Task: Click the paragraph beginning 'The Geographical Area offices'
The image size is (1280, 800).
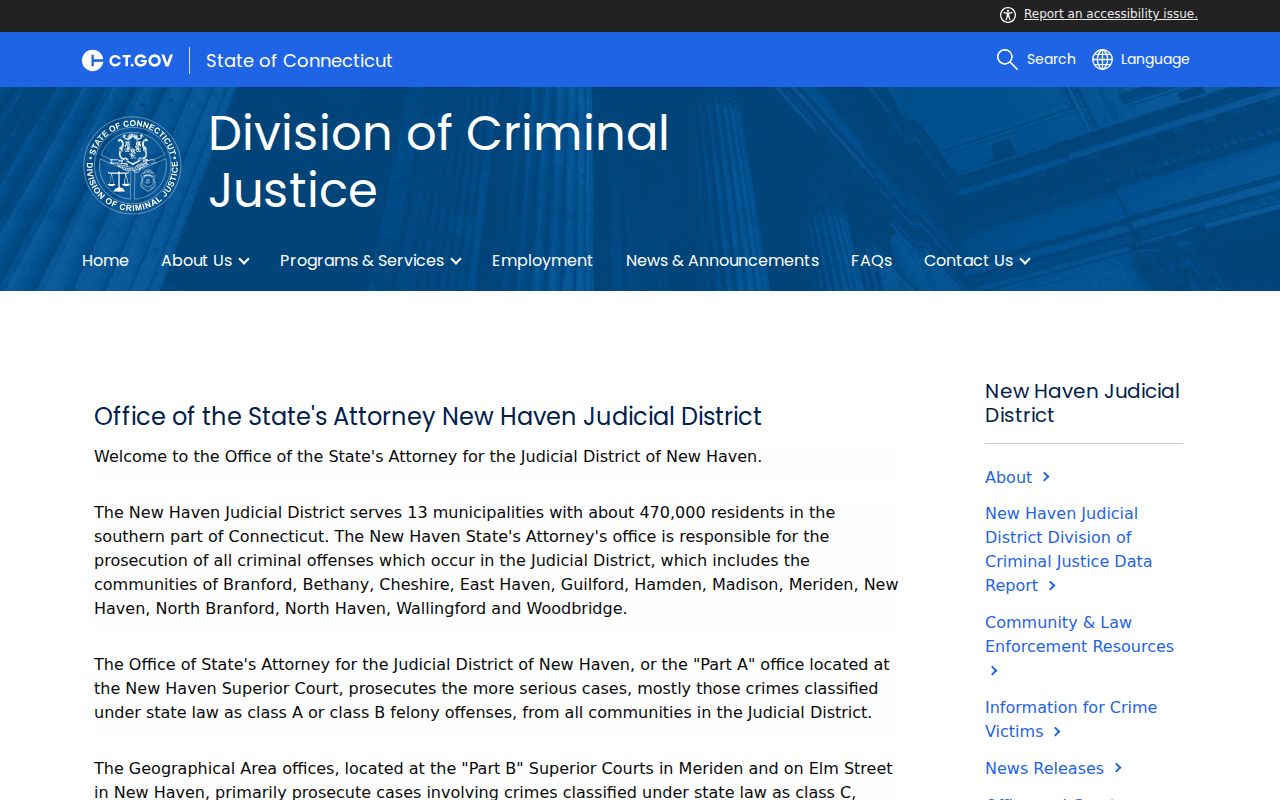Action: pos(494,780)
